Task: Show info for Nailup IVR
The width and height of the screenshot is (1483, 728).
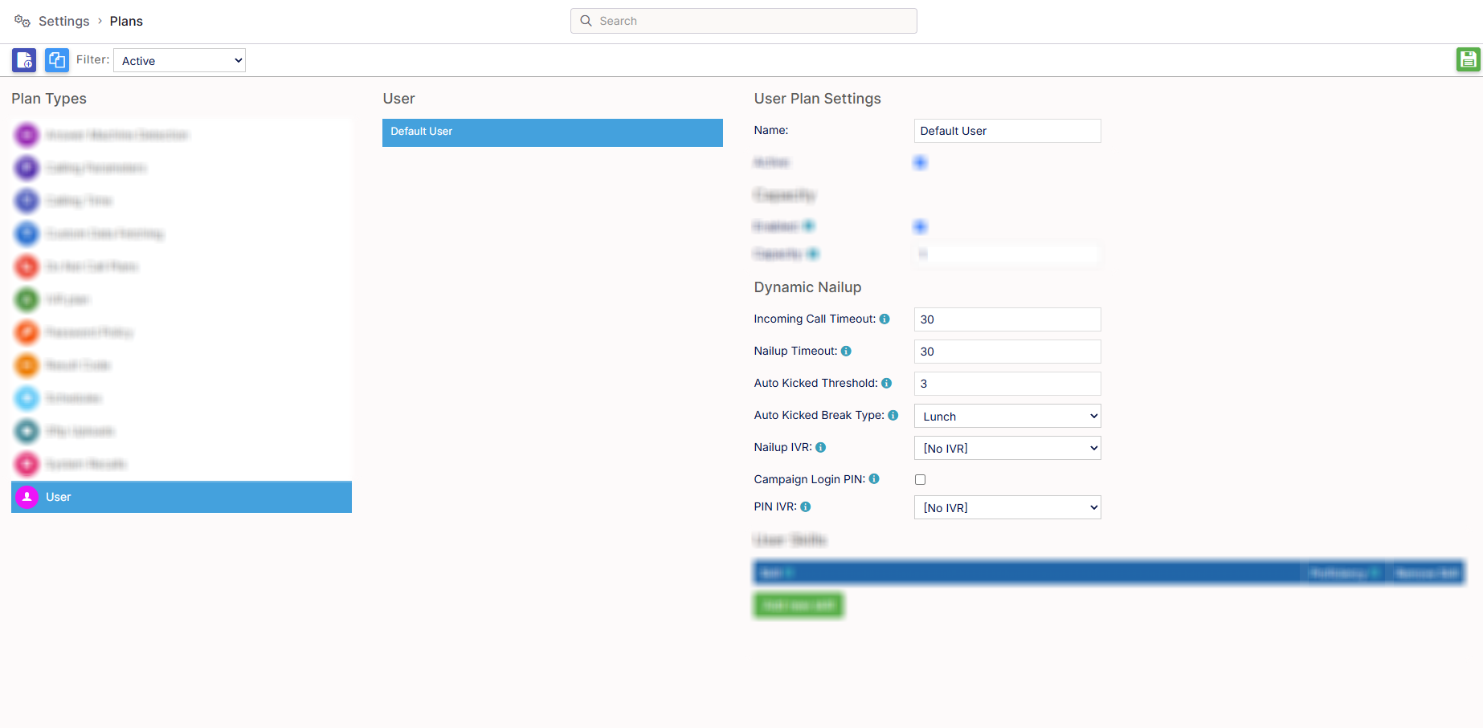Action: point(820,447)
